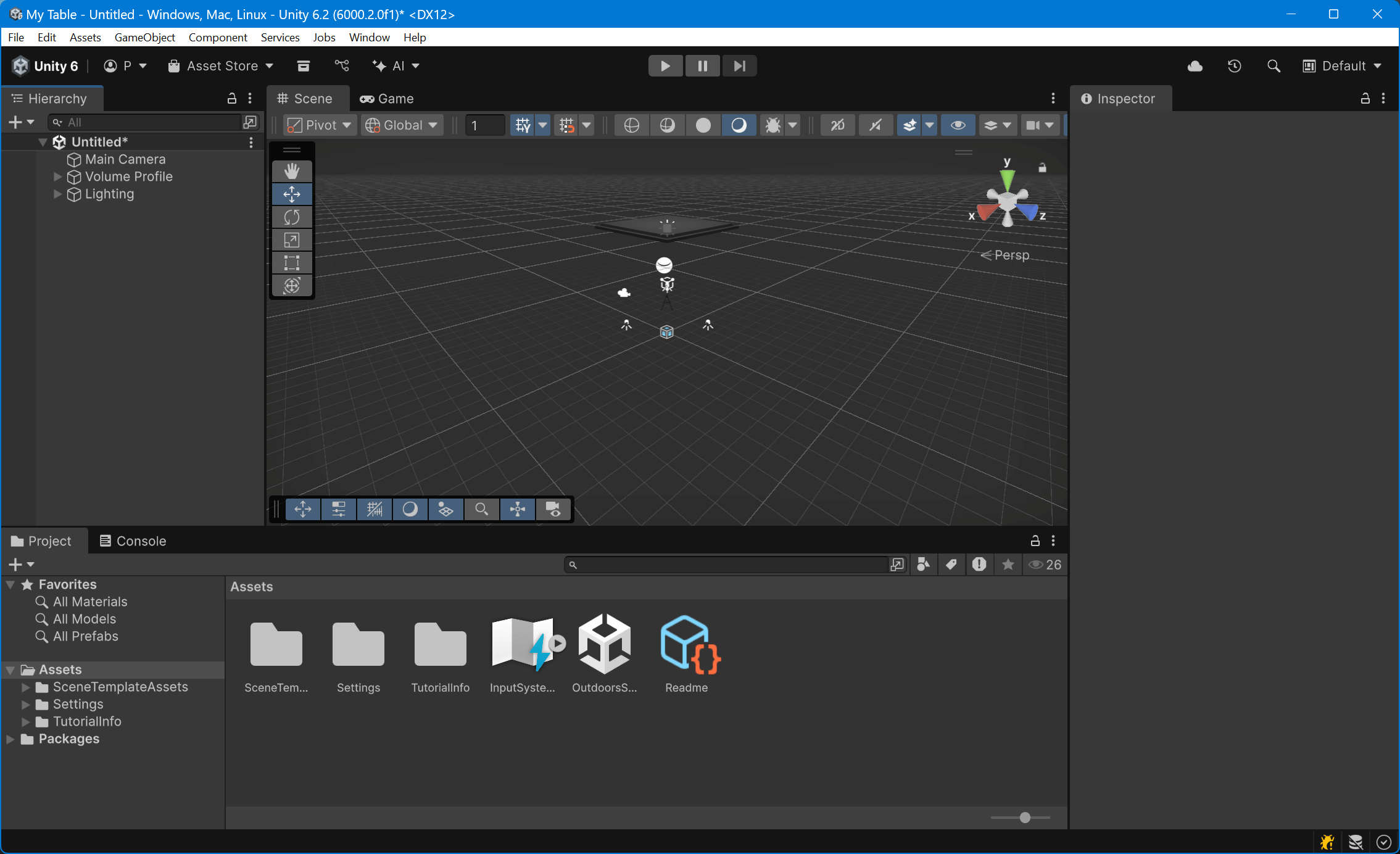Open Unity Cloud icon in toolbar
Screen dimensions: 1400x854
(x=1195, y=66)
